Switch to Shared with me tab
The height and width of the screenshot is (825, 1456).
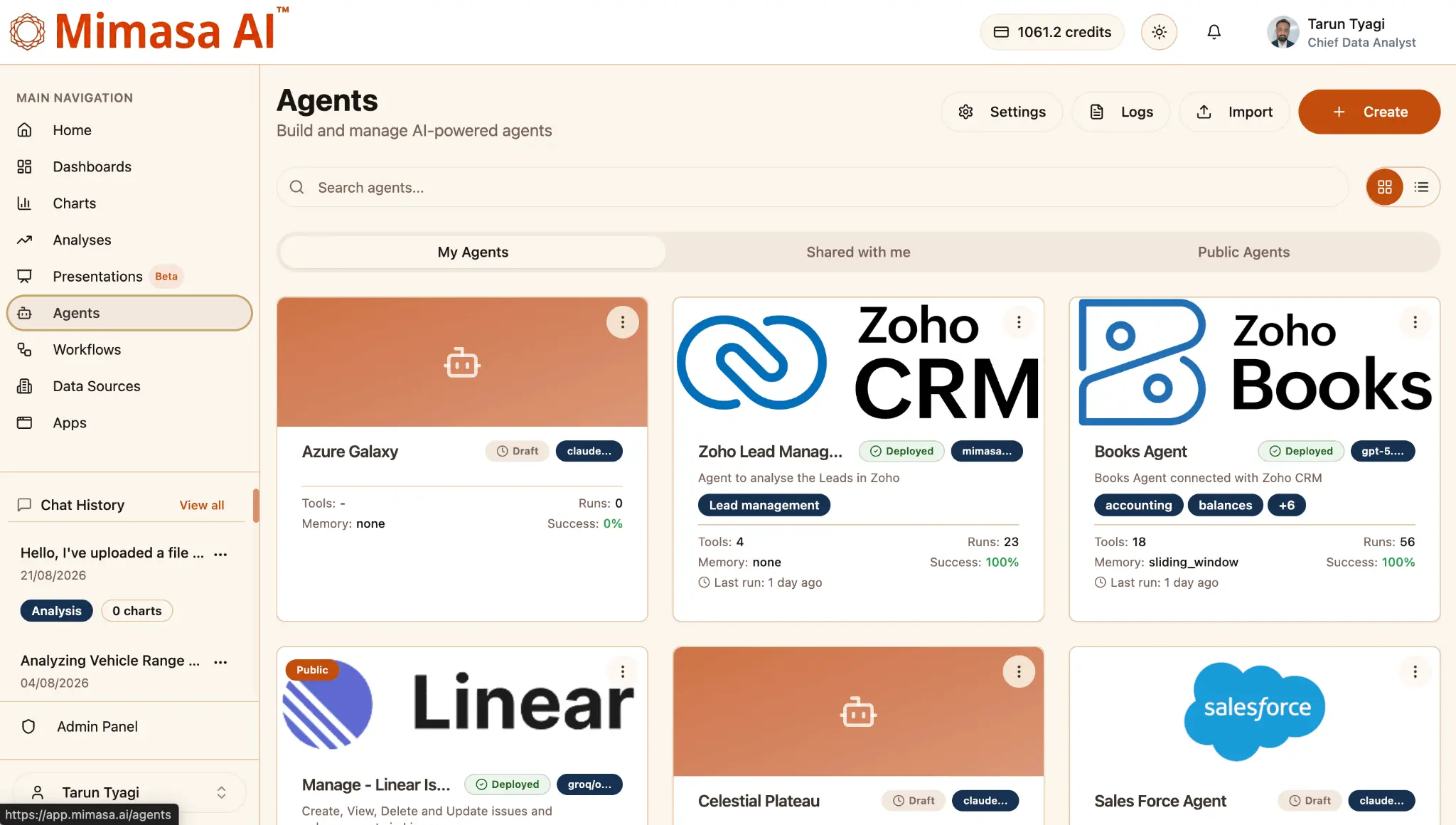point(858,252)
